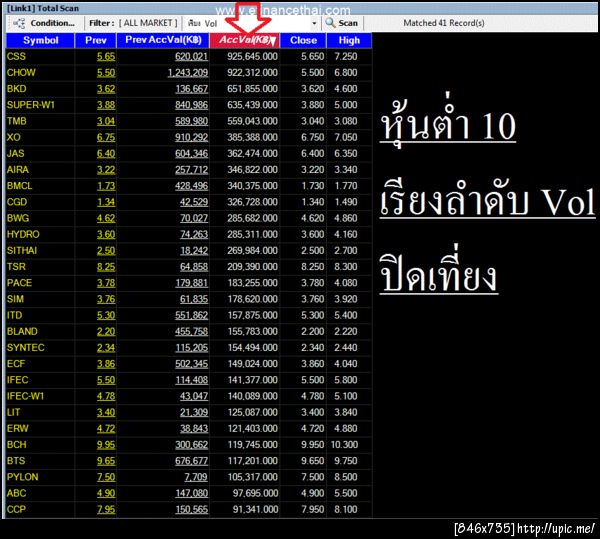Open the Filter ALL MARKET selector
The height and width of the screenshot is (539, 600).
133,23
